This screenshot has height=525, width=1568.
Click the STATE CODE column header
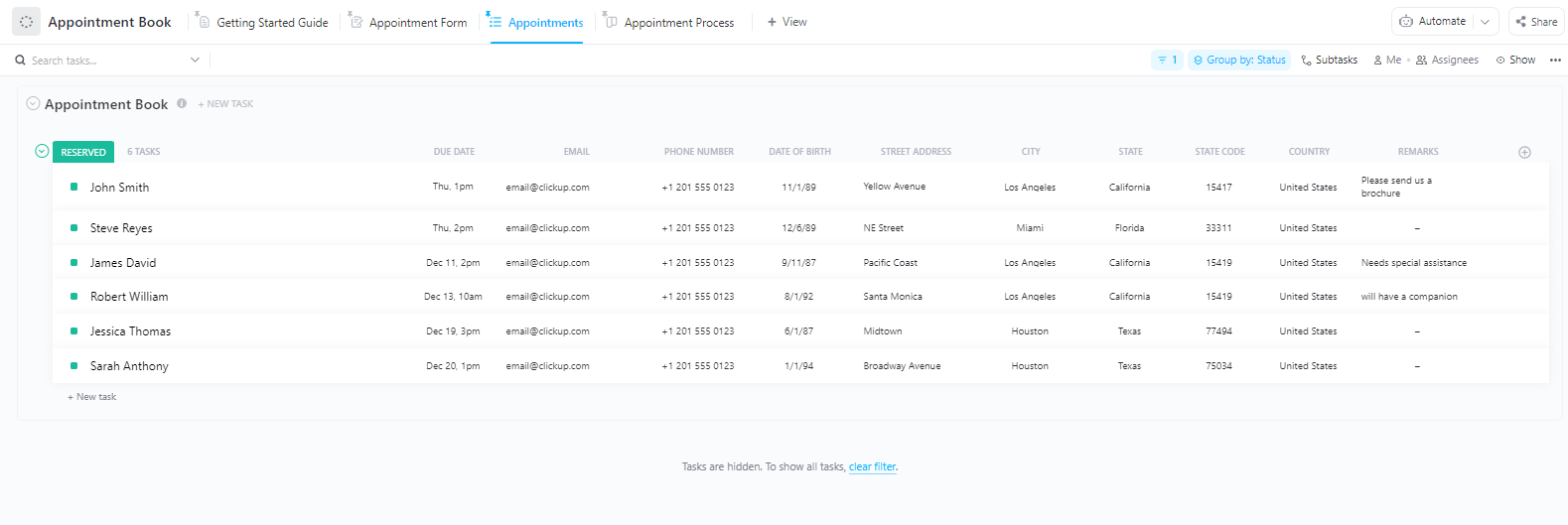(x=1219, y=152)
